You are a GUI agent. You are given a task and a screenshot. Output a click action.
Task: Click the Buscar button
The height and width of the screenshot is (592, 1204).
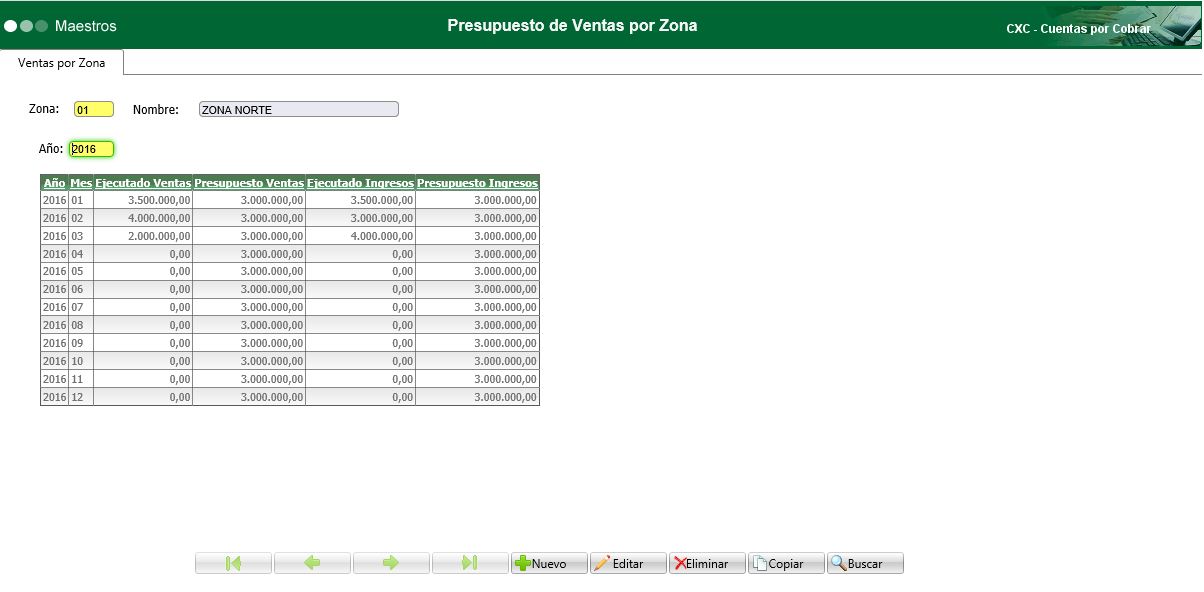(864, 563)
